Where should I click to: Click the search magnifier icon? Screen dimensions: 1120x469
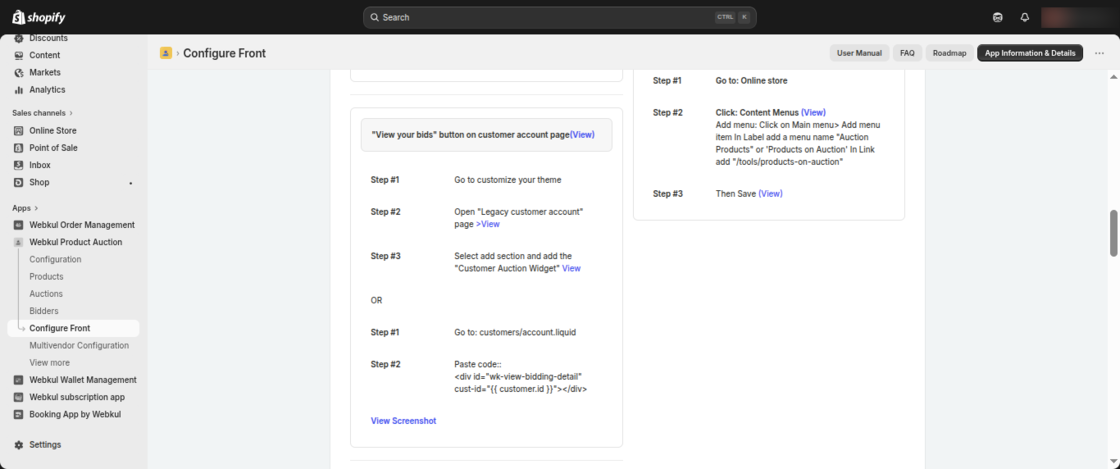pos(374,17)
